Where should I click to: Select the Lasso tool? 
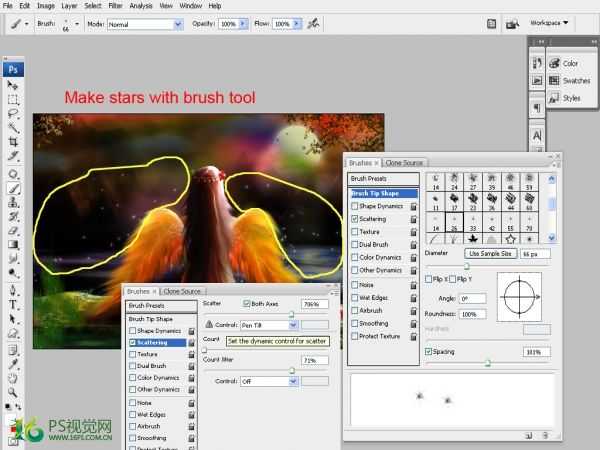click(x=14, y=114)
